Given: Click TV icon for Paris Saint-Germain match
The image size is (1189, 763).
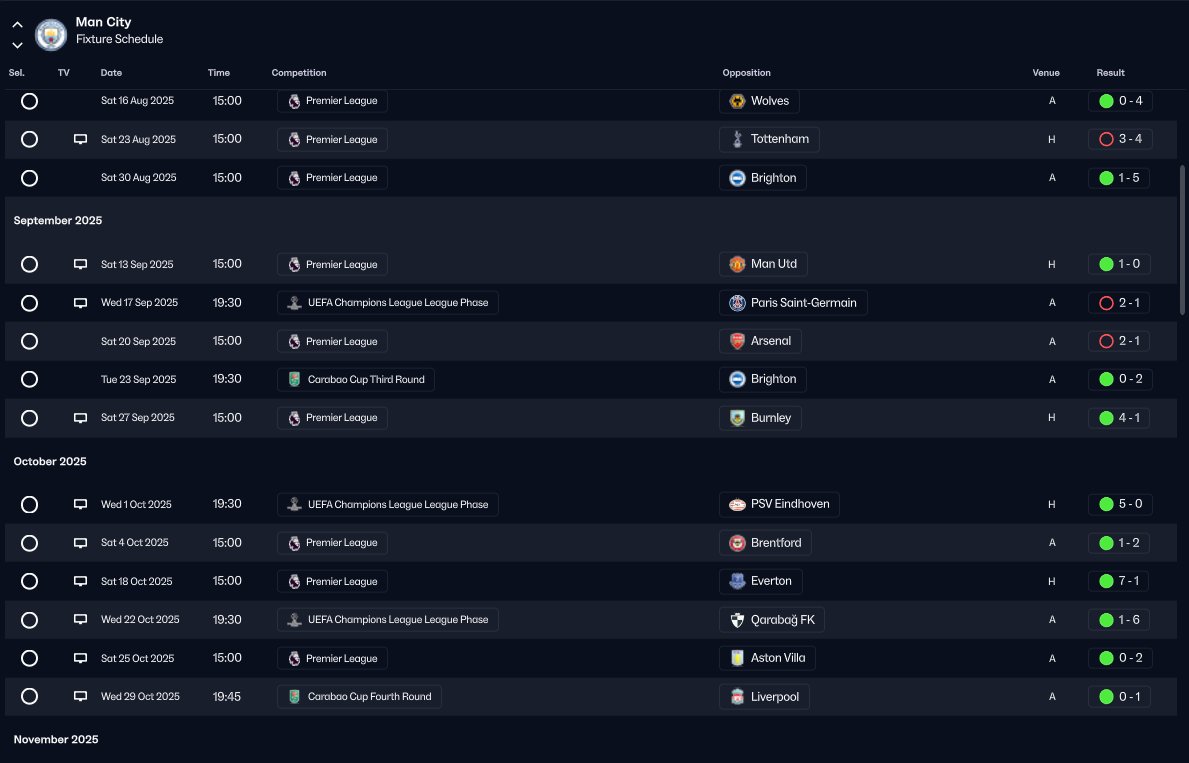Looking at the screenshot, I should (80, 303).
